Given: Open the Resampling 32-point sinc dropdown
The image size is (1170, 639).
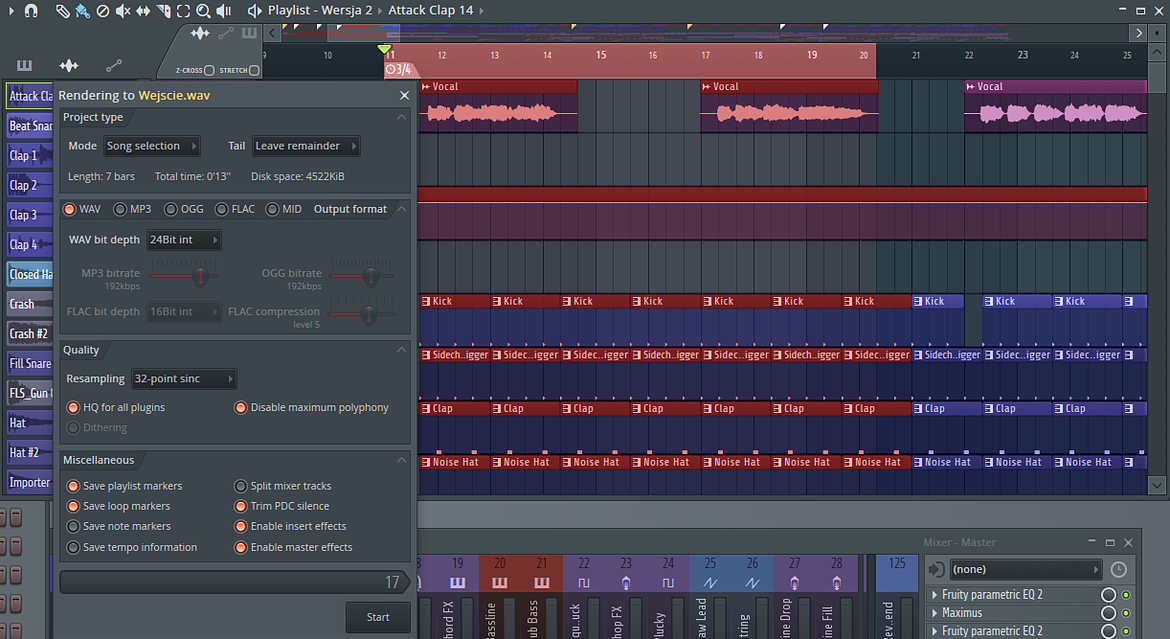Looking at the screenshot, I should (184, 378).
